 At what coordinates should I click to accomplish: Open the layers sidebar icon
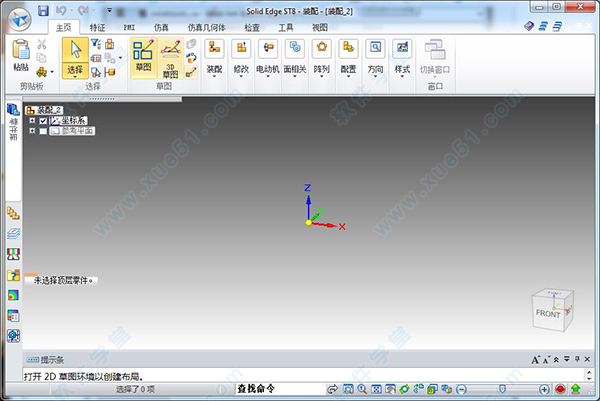[13, 233]
